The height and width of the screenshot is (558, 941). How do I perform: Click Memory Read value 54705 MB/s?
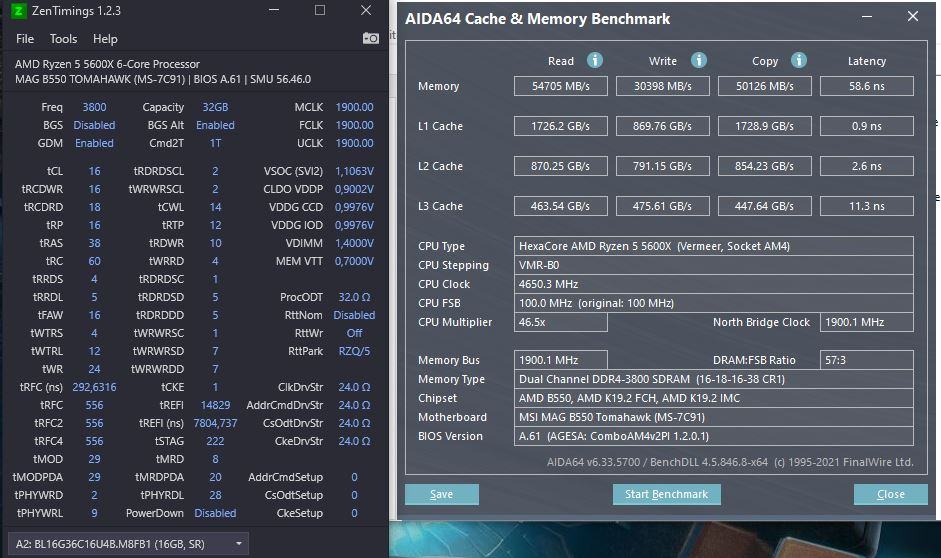(x=561, y=86)
